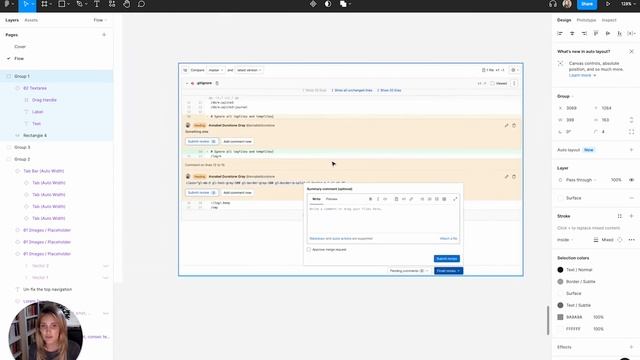This screenshot has height=360, width=640.
Task: Select the Hand tool
Action: click(127, 4)
